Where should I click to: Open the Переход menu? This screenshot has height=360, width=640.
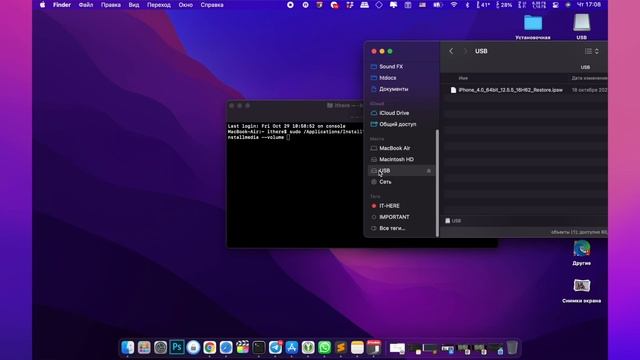[159, 5]
